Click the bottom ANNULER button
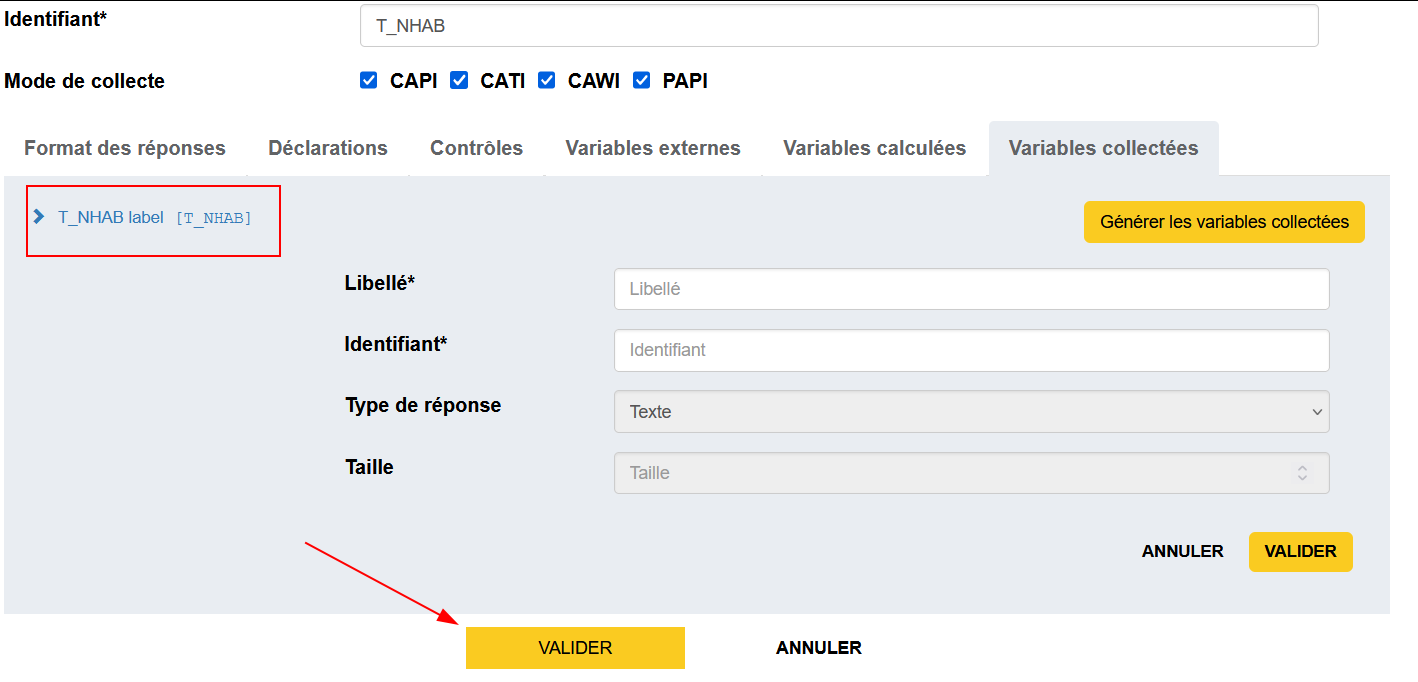This screenshot has height=682, width=1418. (818, 648)
